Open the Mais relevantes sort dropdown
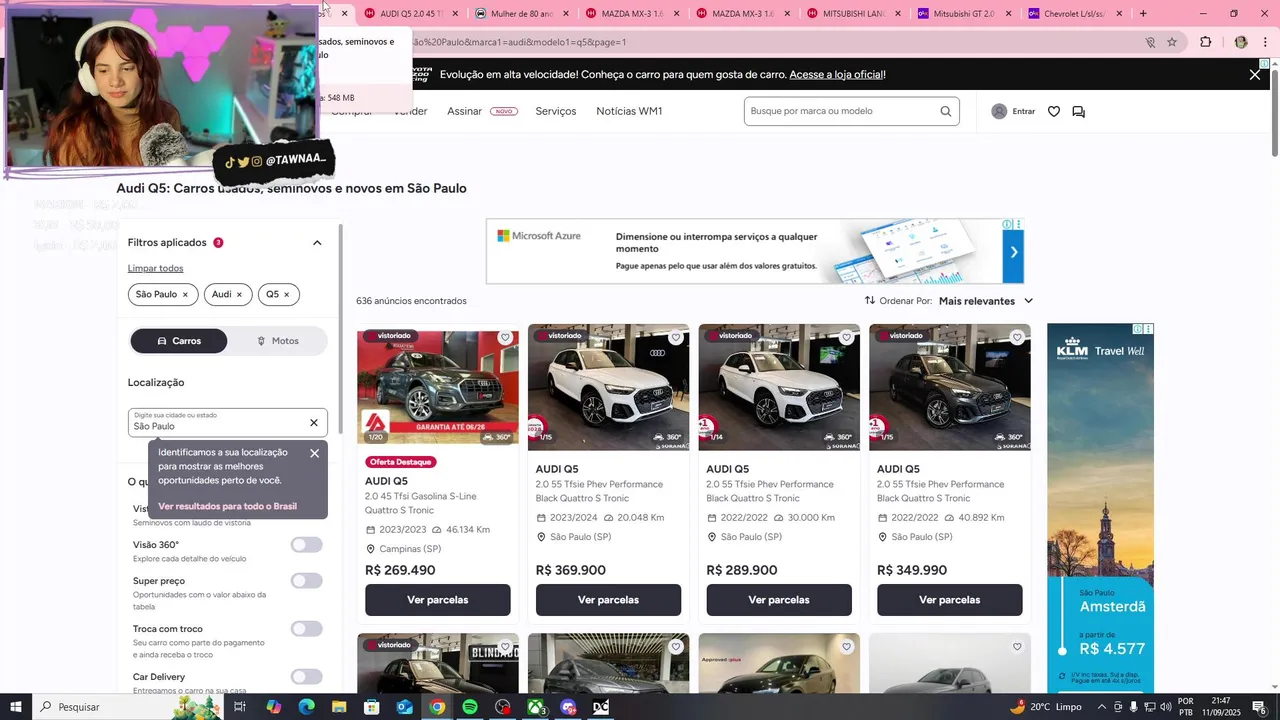 986,301
